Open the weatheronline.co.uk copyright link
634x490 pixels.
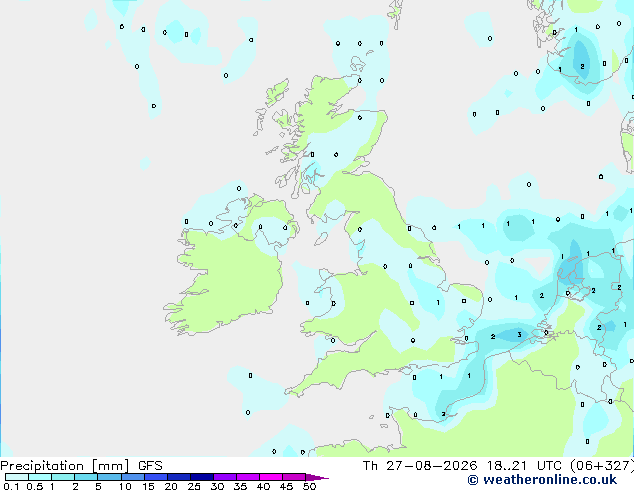(542, 480)
